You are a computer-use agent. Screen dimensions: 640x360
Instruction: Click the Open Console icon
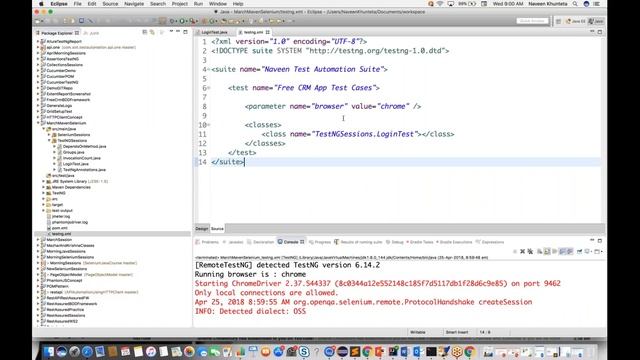coord(597,251)
